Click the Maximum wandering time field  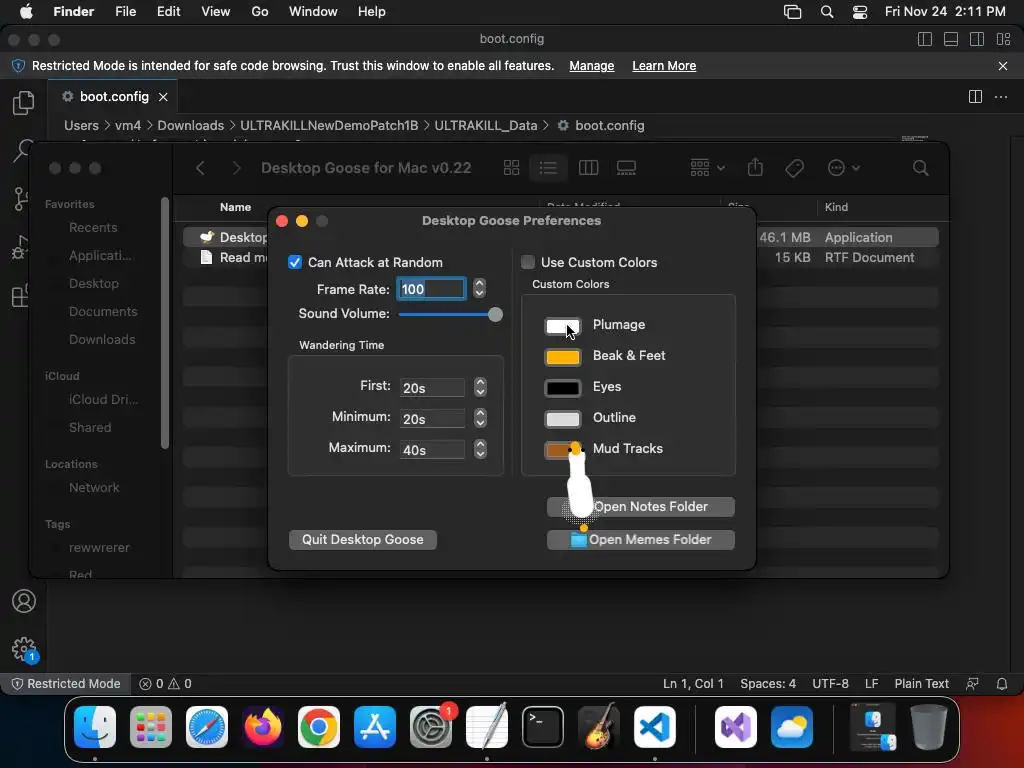[432, 449]
